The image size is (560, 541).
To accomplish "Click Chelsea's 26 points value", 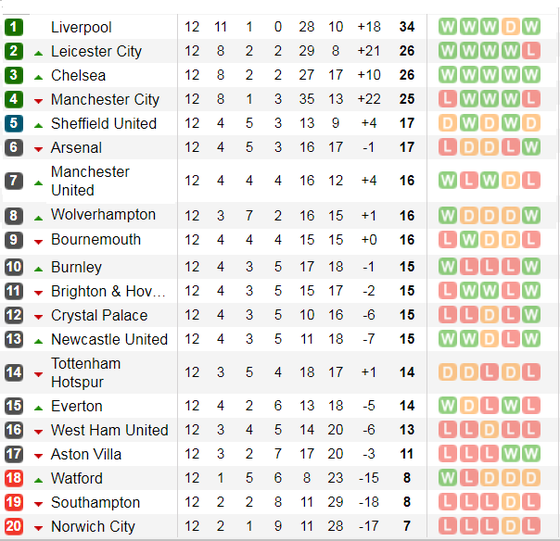I will click(407, 75).
